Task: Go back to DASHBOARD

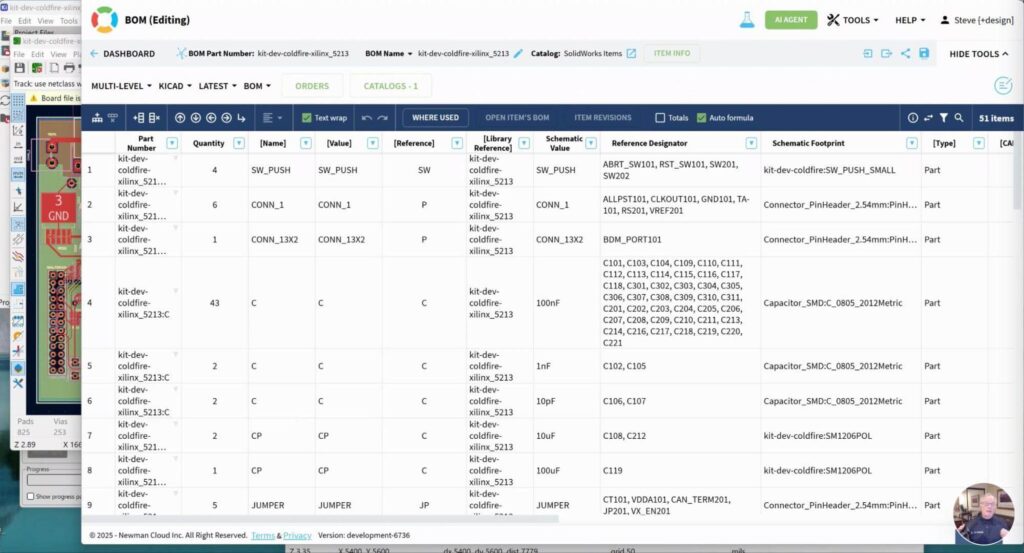Action: [x=123, y=54]
